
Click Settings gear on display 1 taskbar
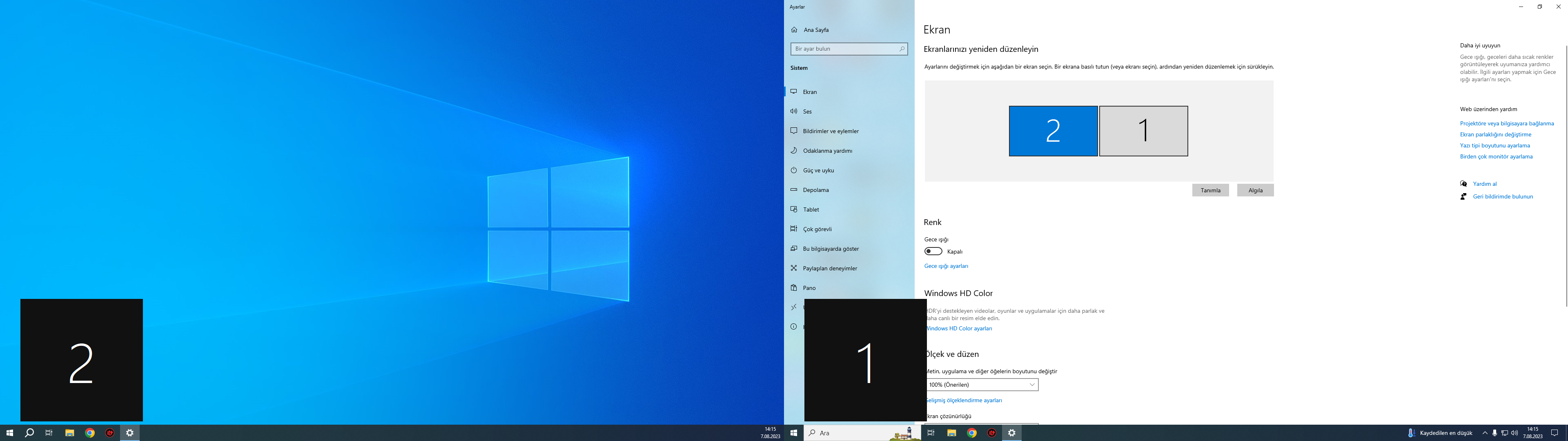pos(1012,433)
